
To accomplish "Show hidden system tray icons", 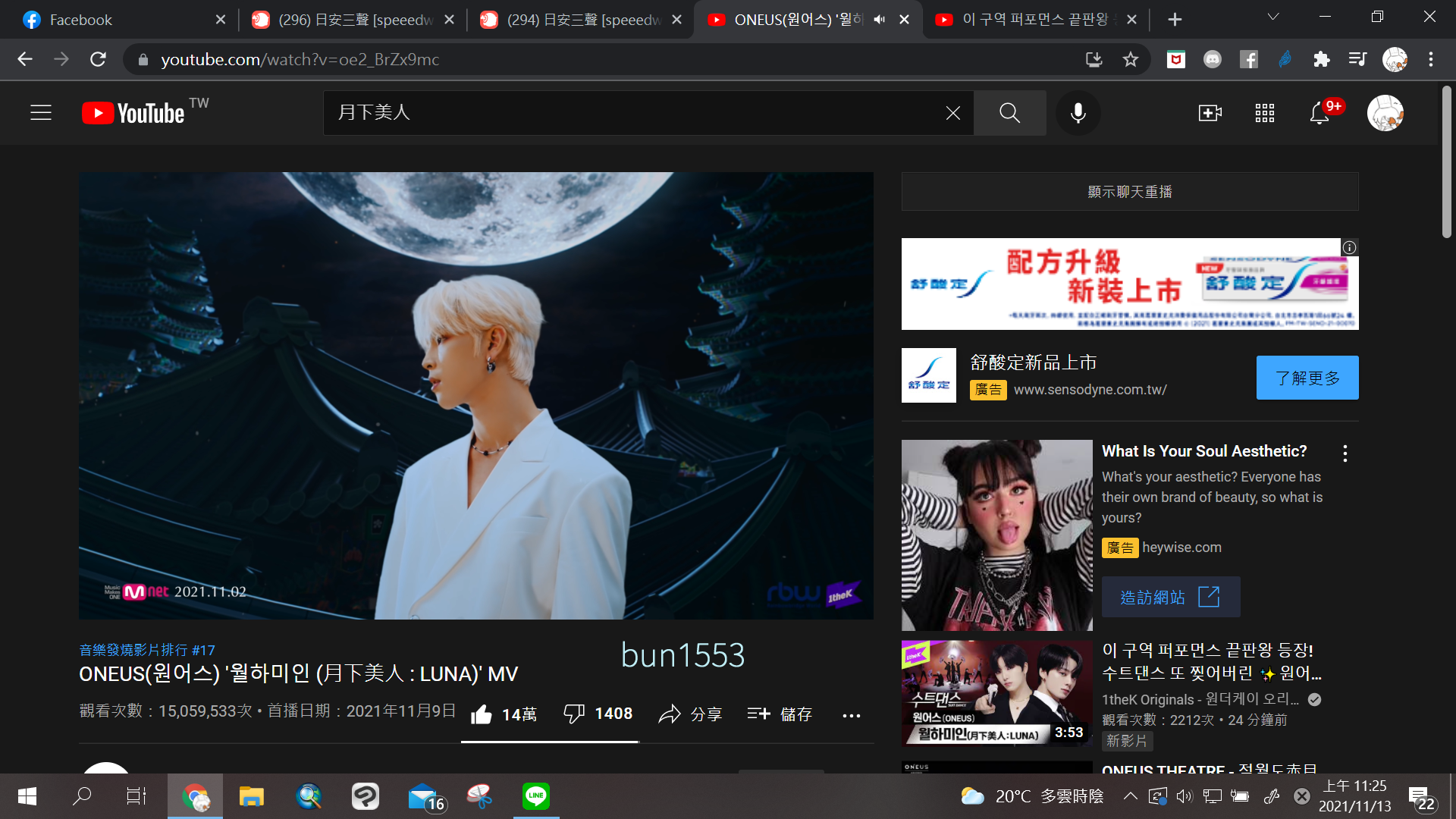I will pos(1130,796).
